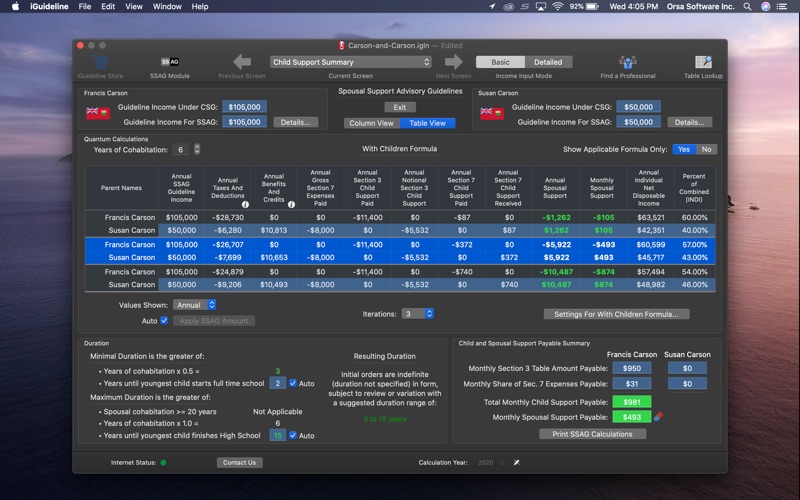Open Wi-Fi status menu
The width and height of the screenshot is (800, 500).
(558, 7)
